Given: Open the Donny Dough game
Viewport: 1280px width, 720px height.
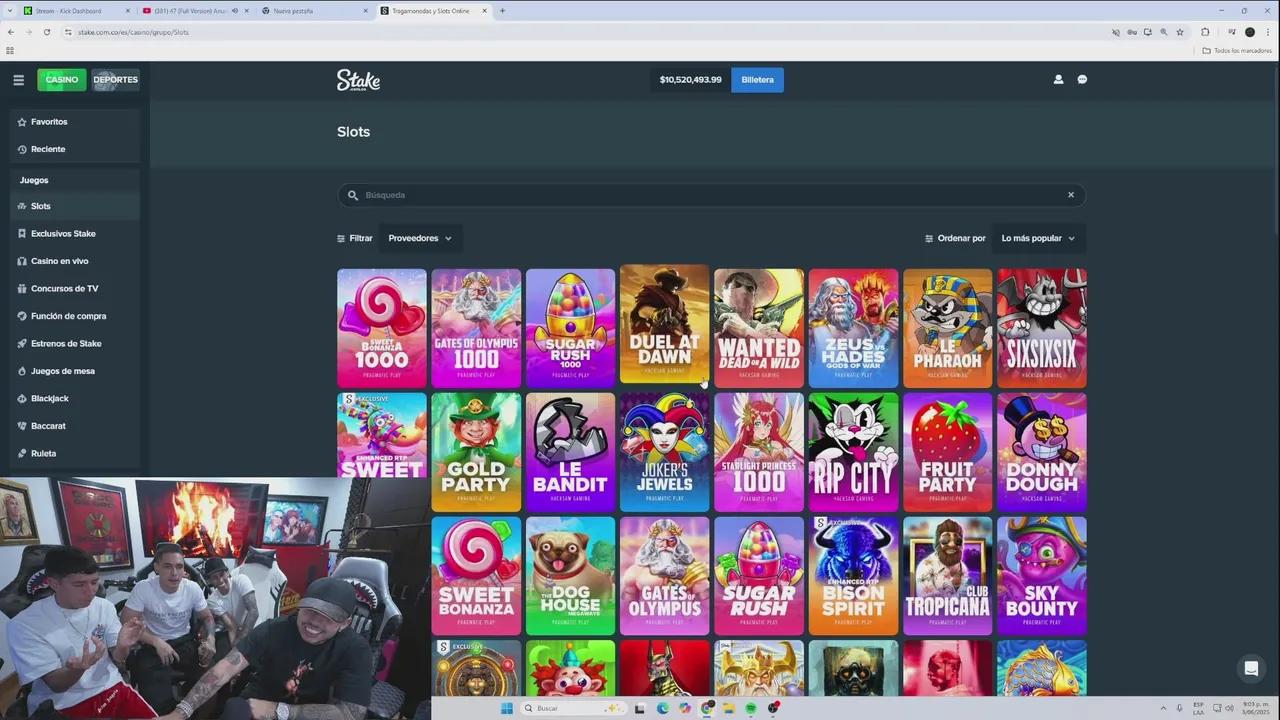Looking at the screenshot, I should click(x=1042, y=452).
